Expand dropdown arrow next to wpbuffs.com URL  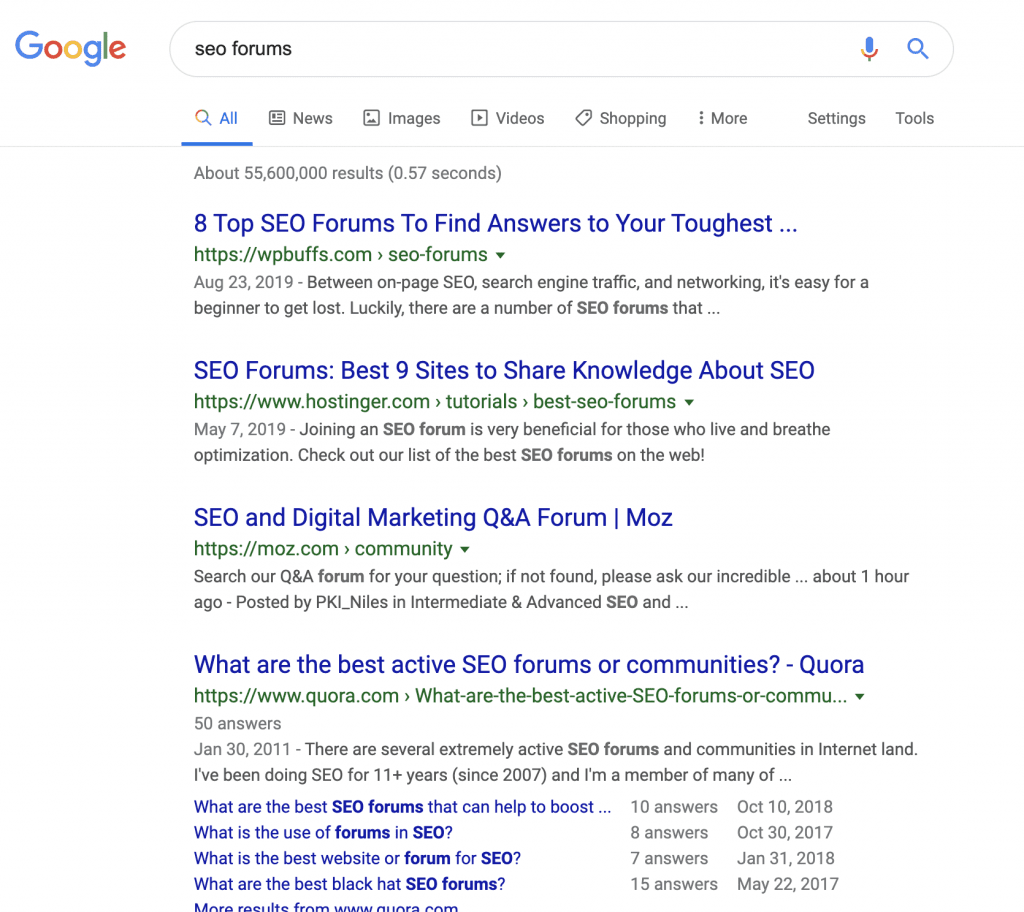(x=500, y=255)
